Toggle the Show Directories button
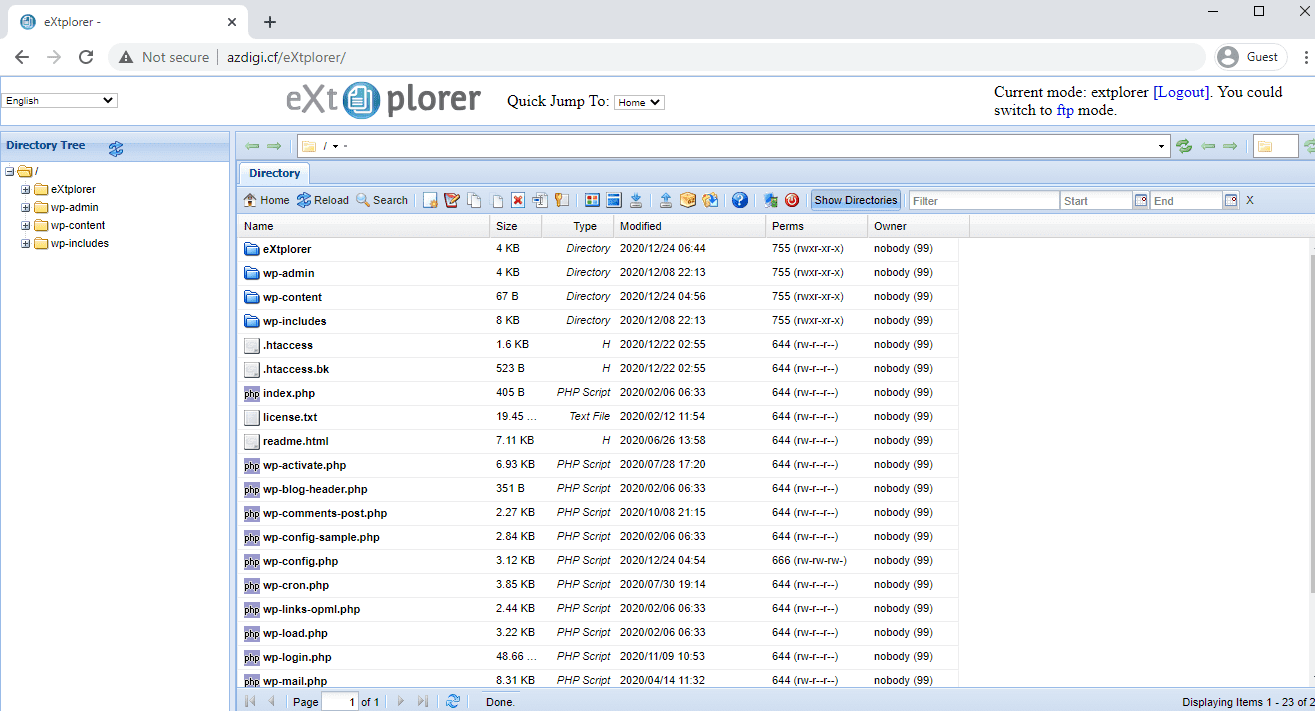This screenshot has width=1315, height=711. [856, 200]
